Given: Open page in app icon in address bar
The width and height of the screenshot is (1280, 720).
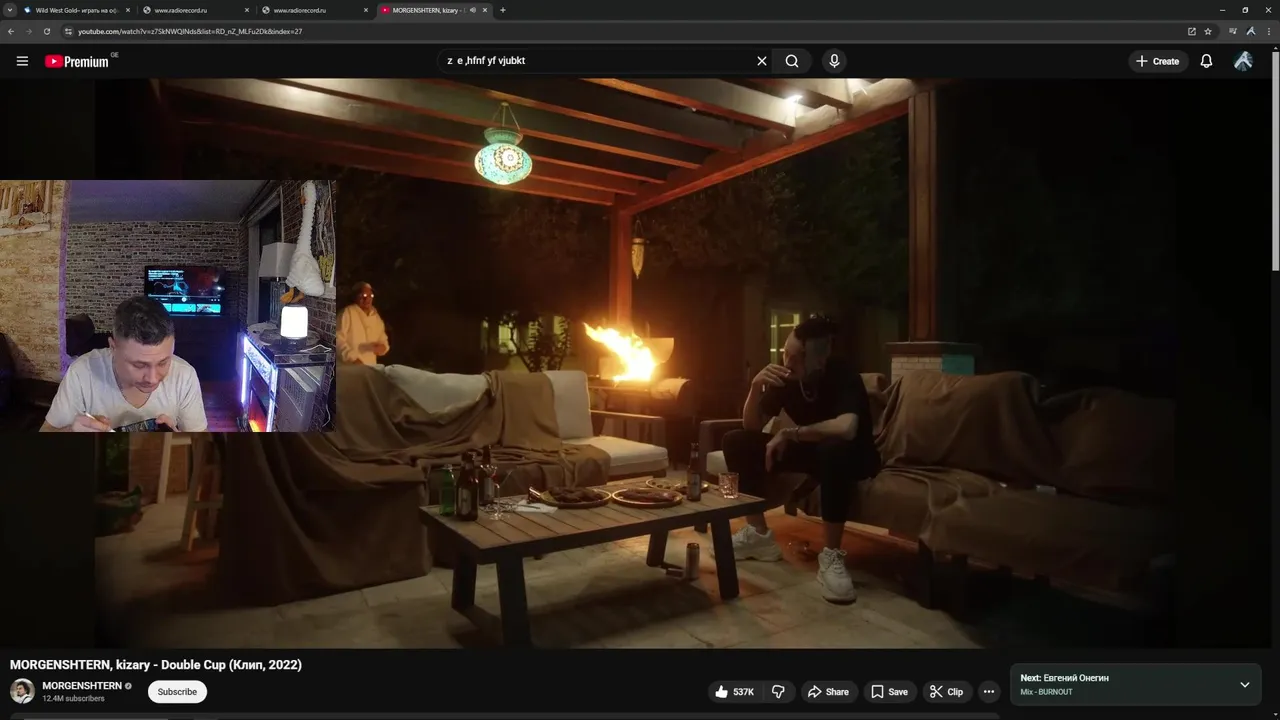Looking at the screenshot, I should pyautogui.click(x=1192, y=31).
